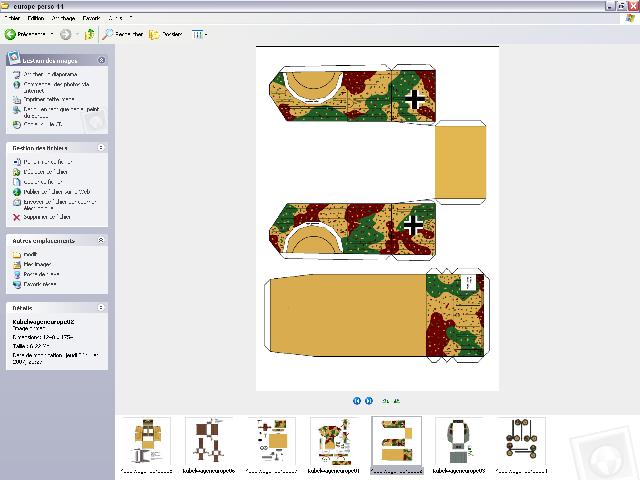
Task: Open the Affichage menu
Action: (x=63, y=18)
